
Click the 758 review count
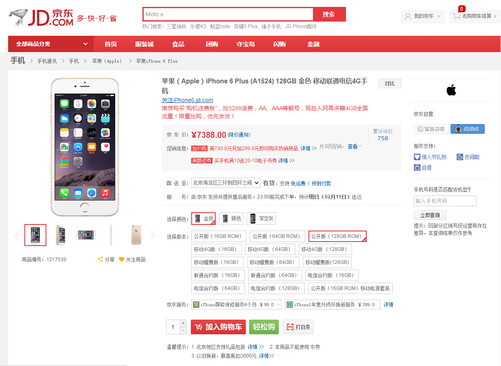click(383, 138)
